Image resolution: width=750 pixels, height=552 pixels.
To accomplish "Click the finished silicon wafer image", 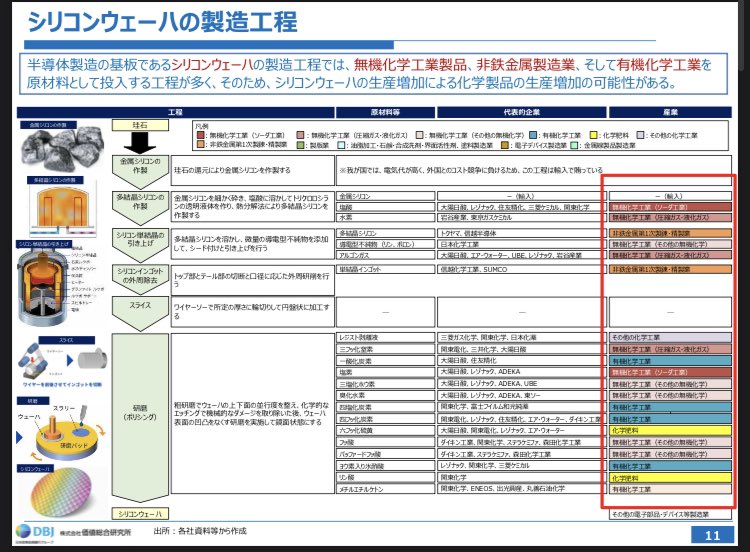I will coord(61,493).
